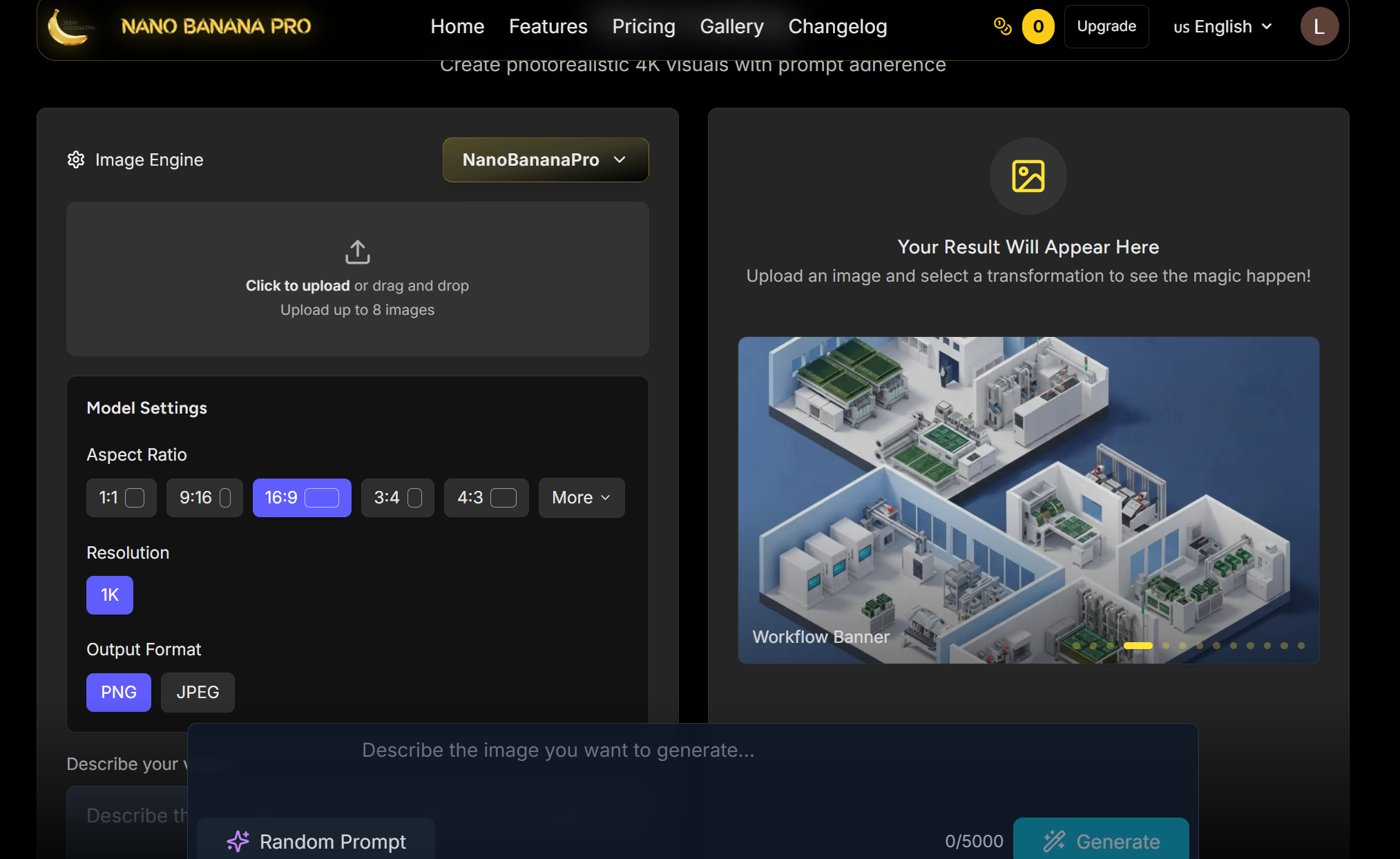This screenshot has height=859, width=1400.
Task: Click the yellow zero credits badge
Action: 1038,26
